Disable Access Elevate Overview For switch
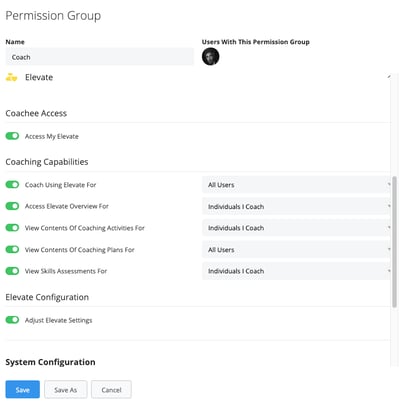This screenshot has height=406, width=400. pyautogui.click(x=12, y=206)
